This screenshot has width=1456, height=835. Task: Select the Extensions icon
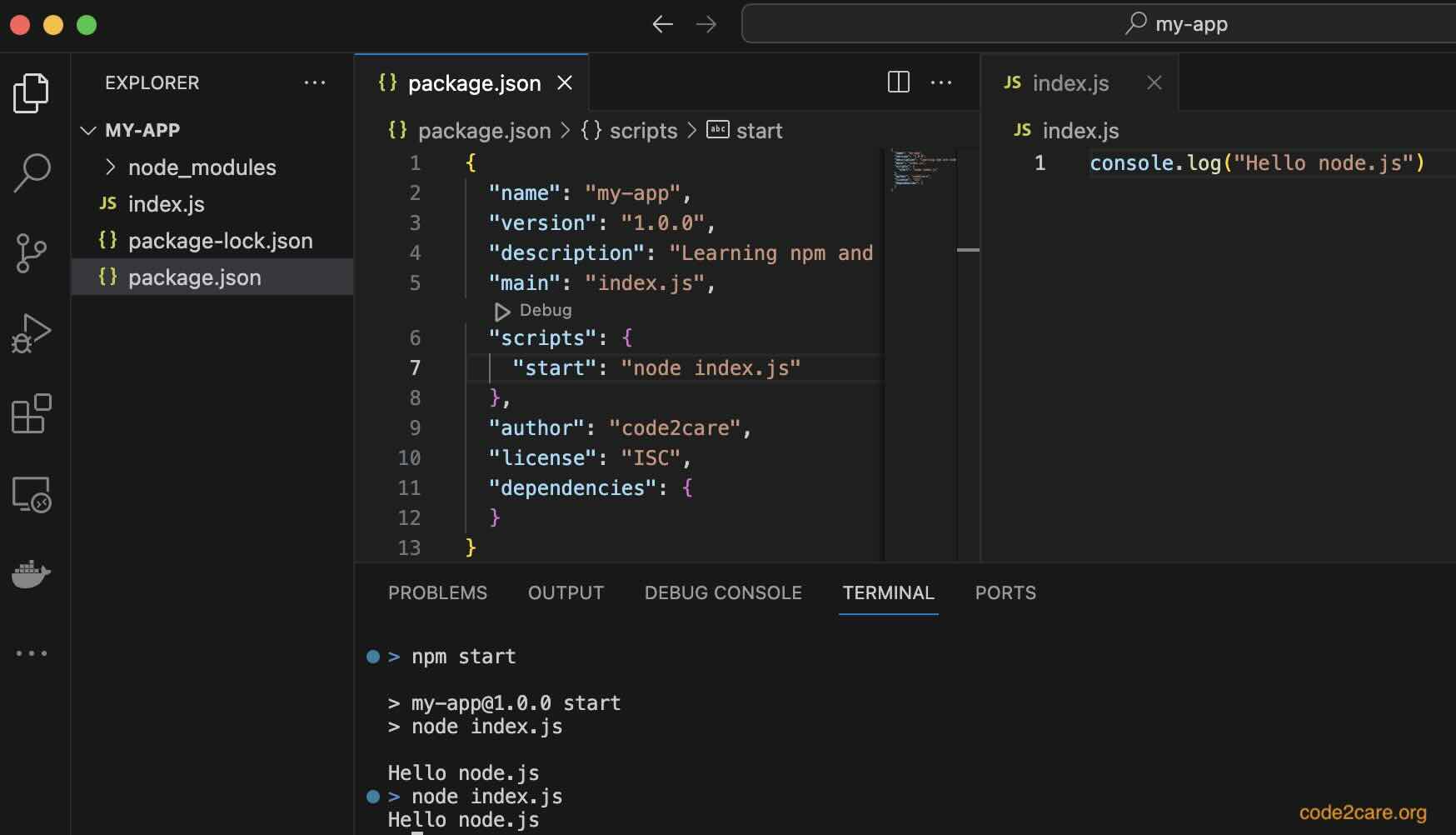click(x=32, y=414)
